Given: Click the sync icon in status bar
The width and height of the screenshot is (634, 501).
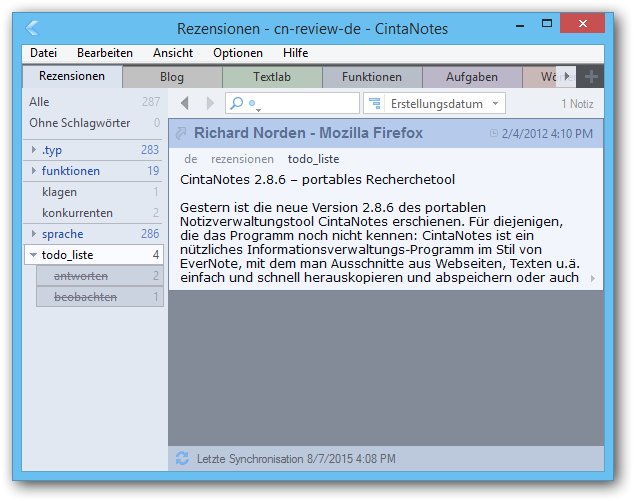Looking at the screenshot, I should pyautogui.click(x=182, y=458).
